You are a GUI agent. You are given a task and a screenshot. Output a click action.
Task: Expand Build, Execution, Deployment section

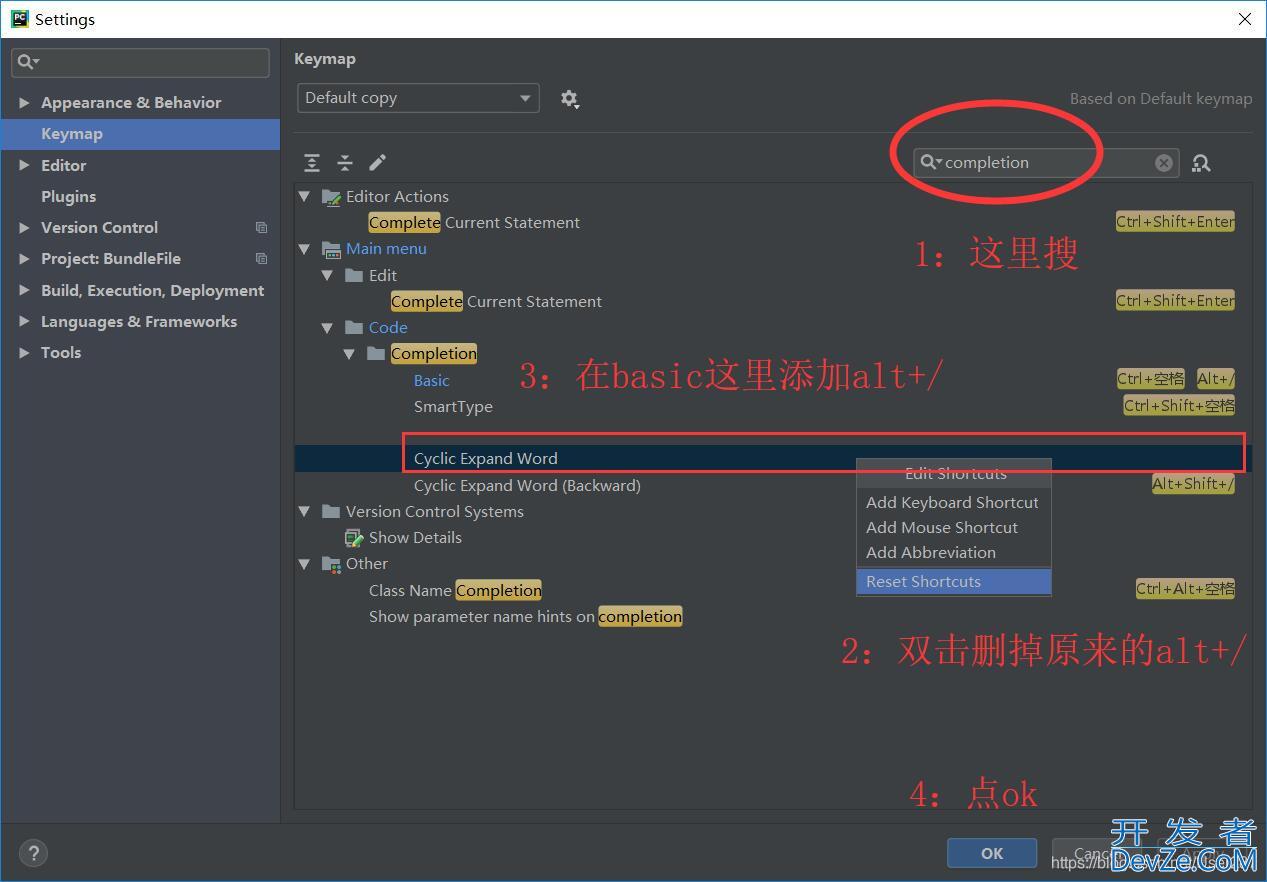(24, 290)
